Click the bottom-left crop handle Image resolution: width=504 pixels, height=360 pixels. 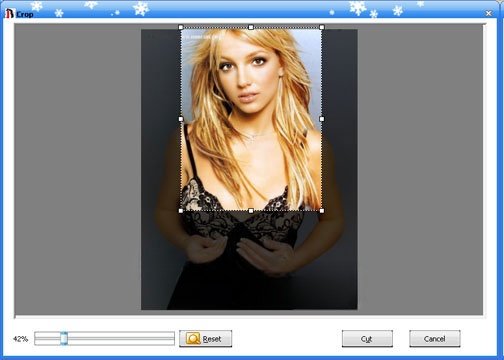pyautogui.click(x=181, y=211)
